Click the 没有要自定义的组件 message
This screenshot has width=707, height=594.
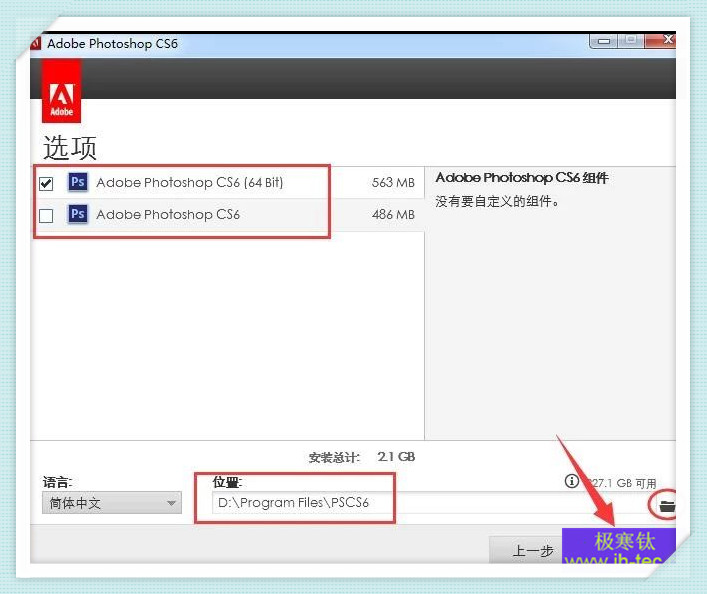[x=497, y=201]
